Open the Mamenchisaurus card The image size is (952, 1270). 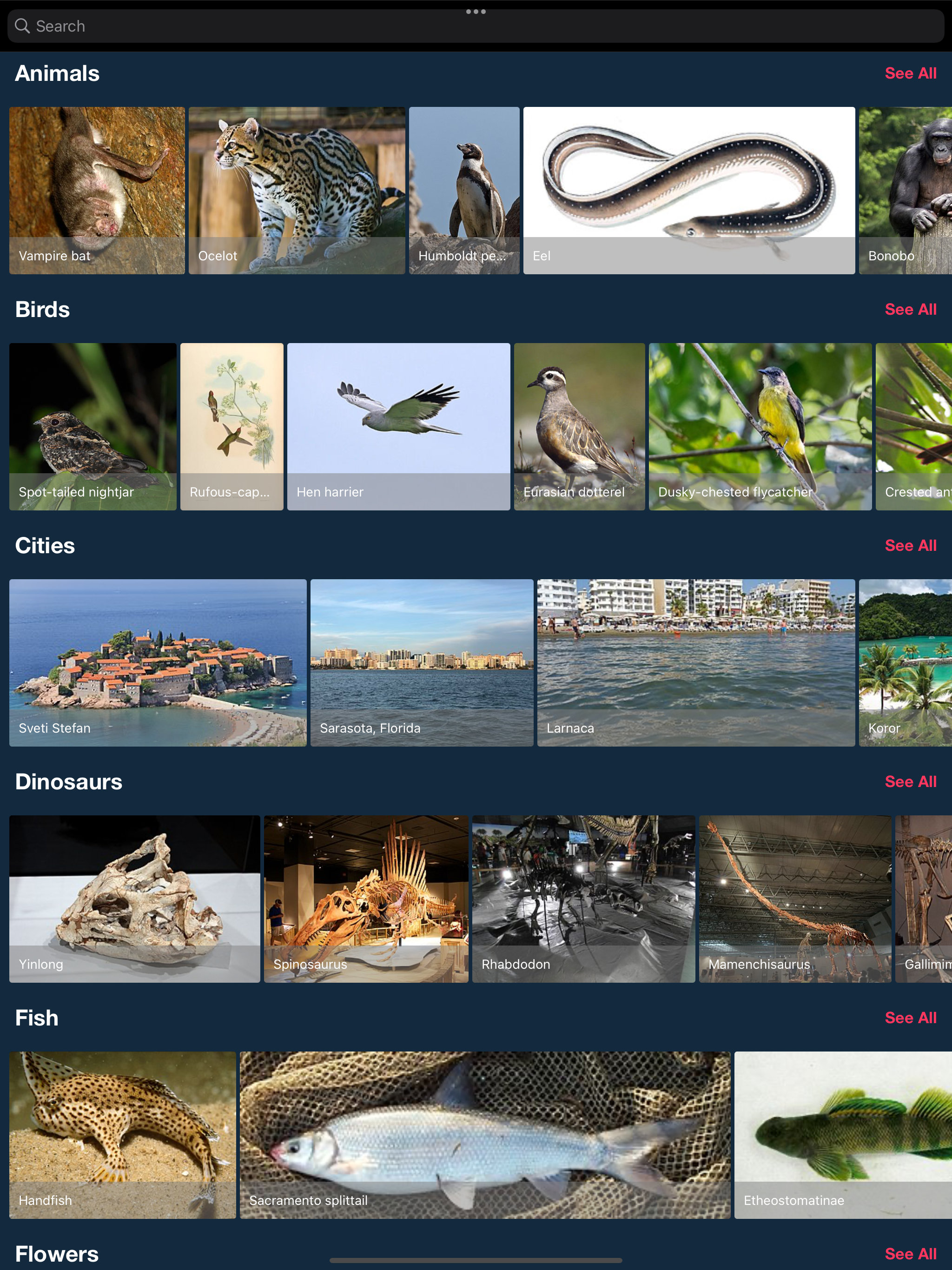(795, 899)
